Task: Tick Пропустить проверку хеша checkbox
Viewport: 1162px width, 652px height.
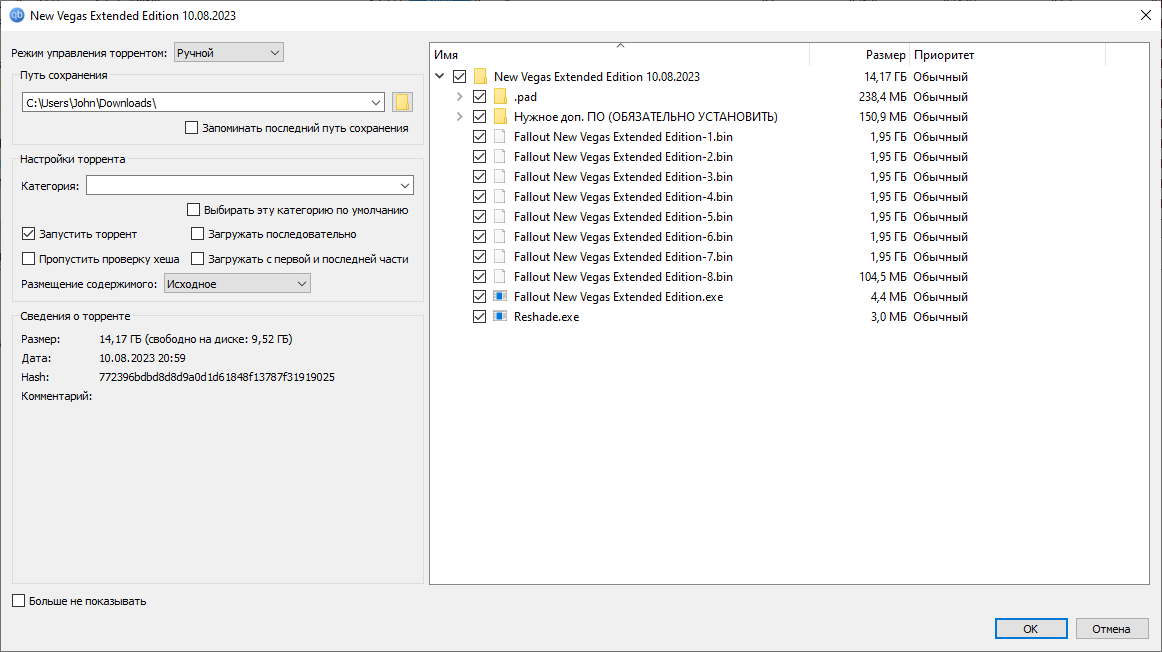Action: click(x=28, y=259)
